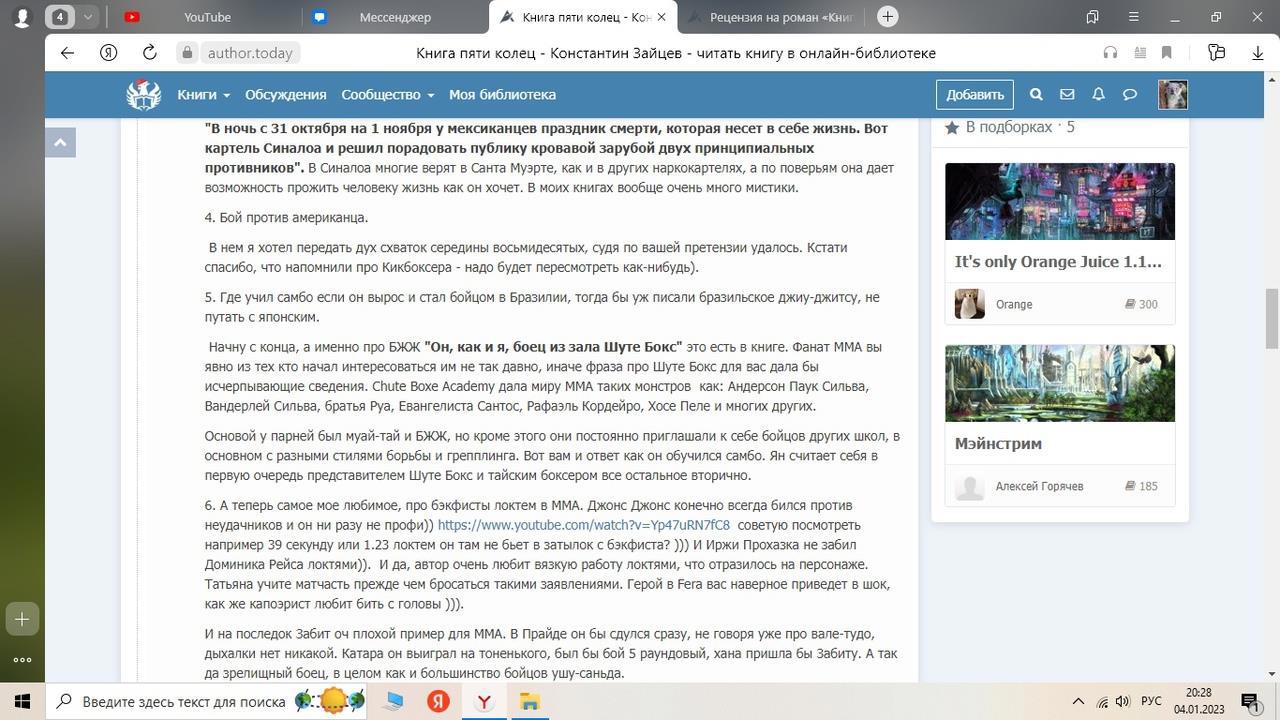Click the 300 books count for Orange

click(x=1142, y=304)
